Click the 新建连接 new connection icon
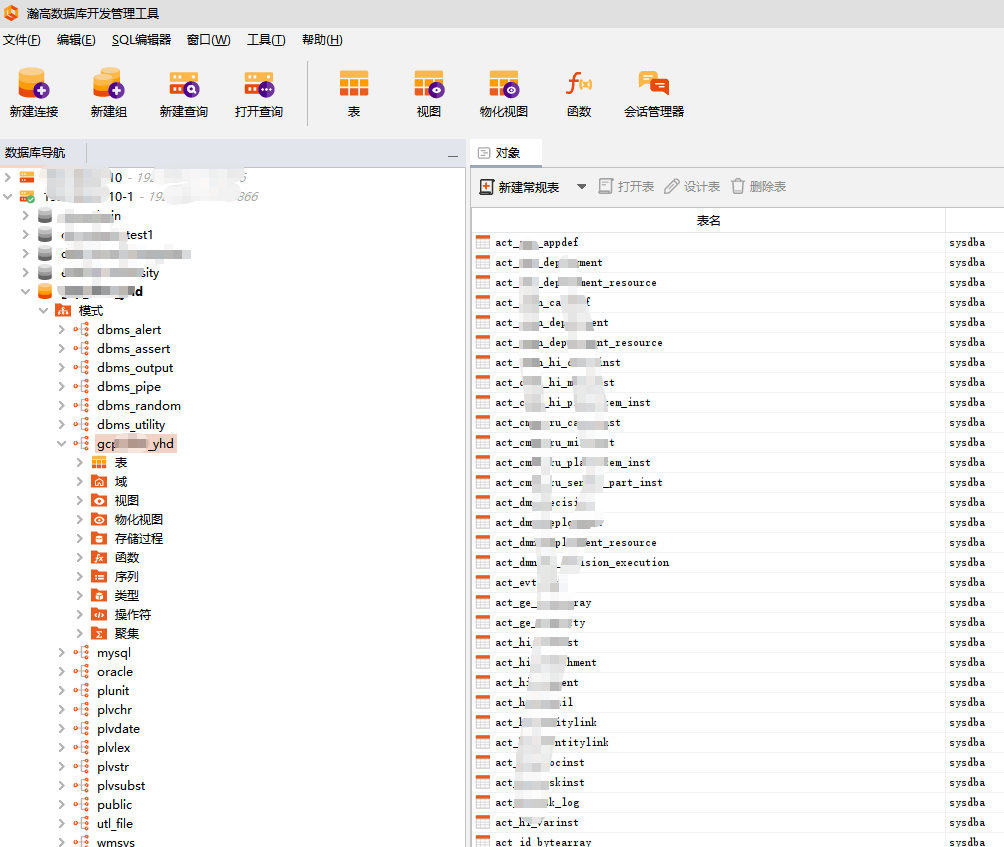The image size is (1004, 847). click(33, 83)
